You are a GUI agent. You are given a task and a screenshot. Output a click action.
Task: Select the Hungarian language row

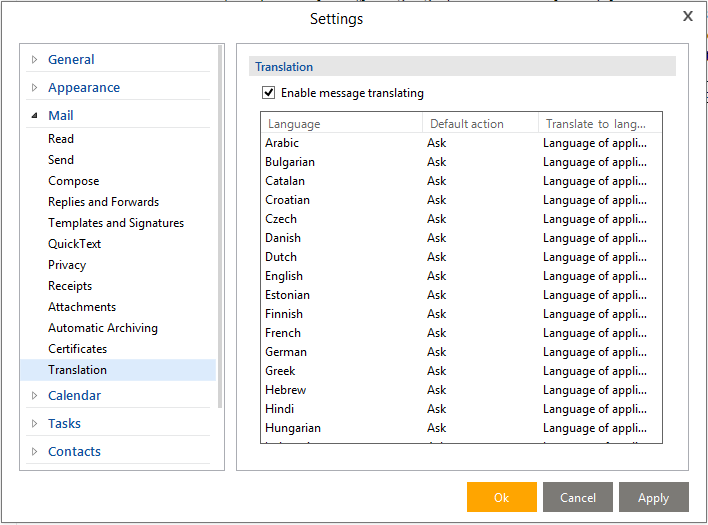point(461,427)
